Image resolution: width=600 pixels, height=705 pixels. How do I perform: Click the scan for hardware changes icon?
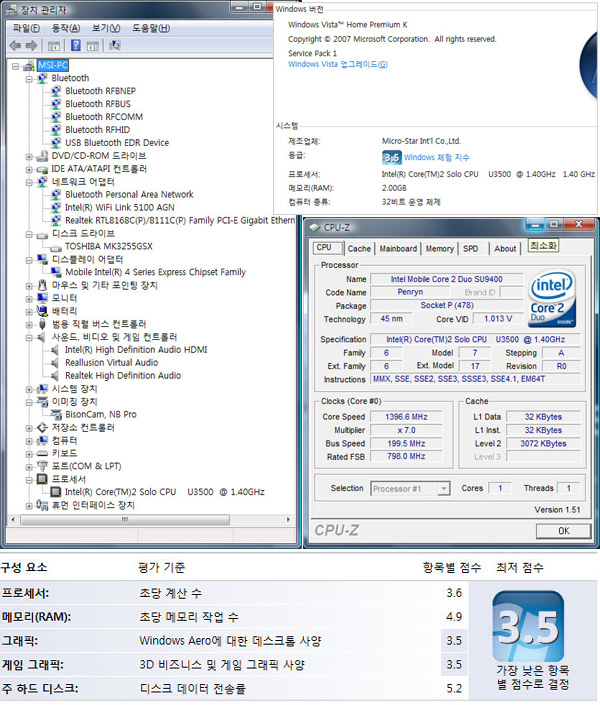[x=115, y=45]
